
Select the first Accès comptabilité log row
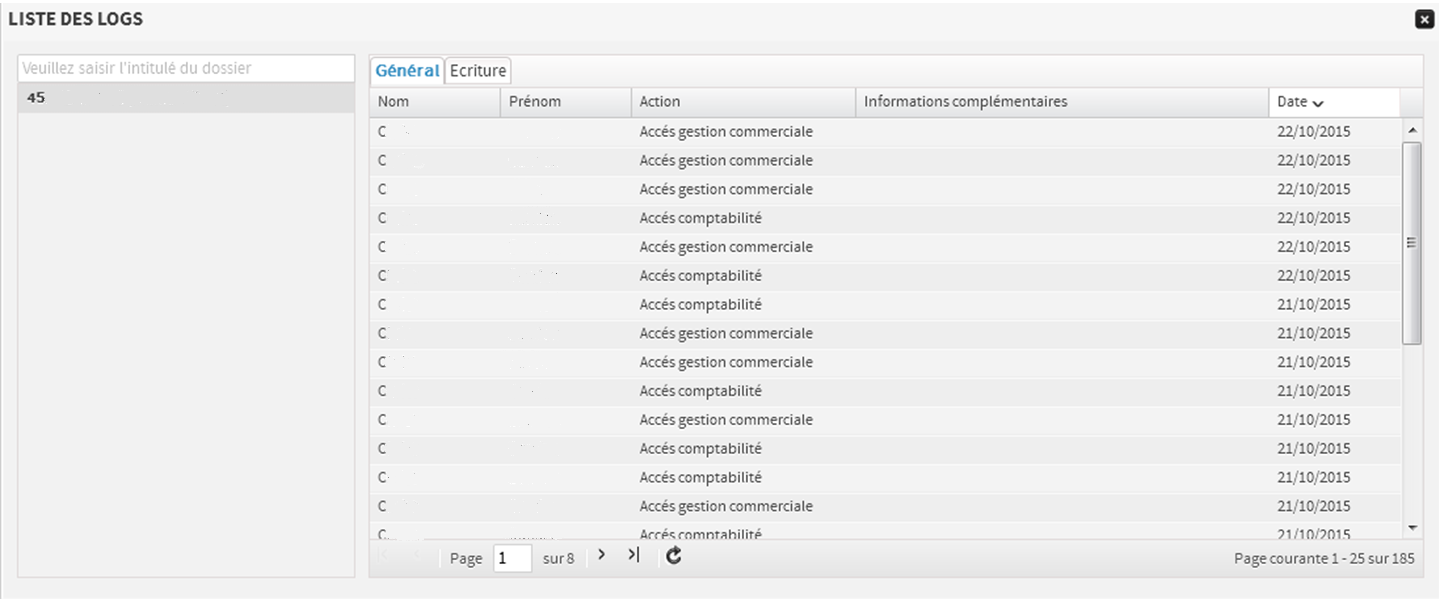(700, 218)
